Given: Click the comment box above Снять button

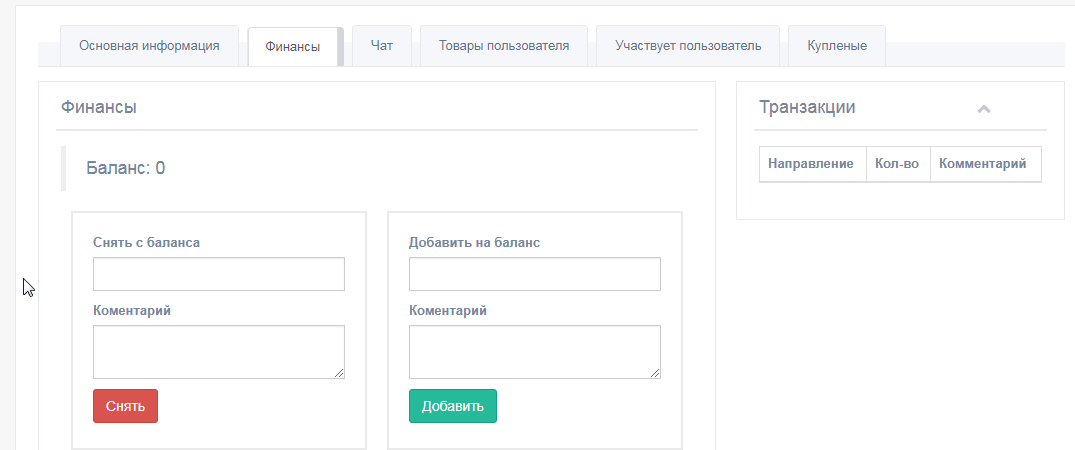Looking at the screenshot, I should tap(219, 352).
